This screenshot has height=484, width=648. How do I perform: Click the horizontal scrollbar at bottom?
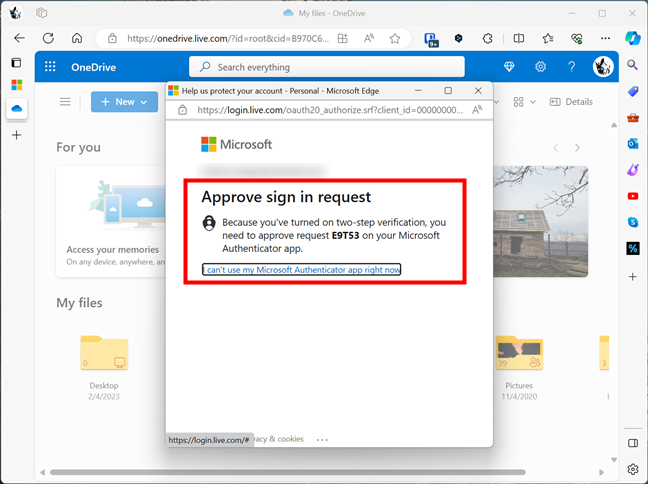287,472
